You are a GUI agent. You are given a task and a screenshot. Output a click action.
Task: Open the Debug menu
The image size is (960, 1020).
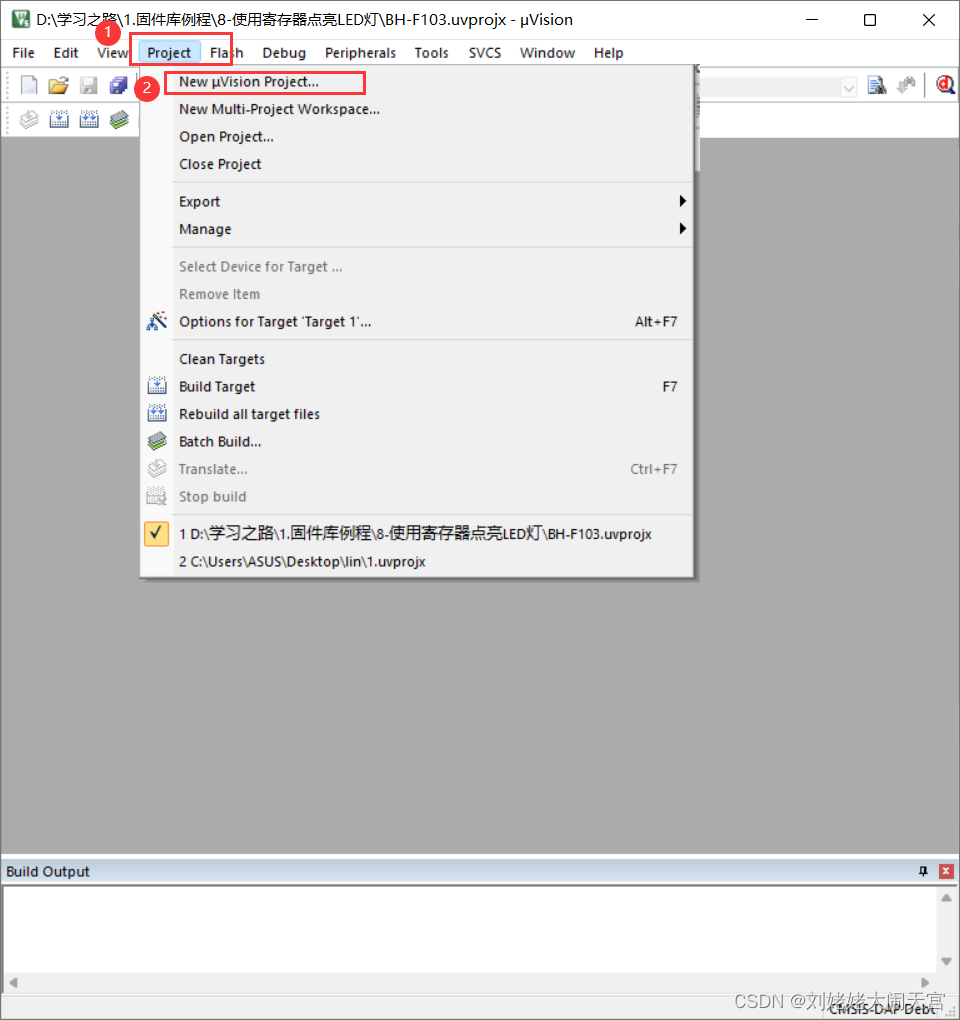click(284, 53)
